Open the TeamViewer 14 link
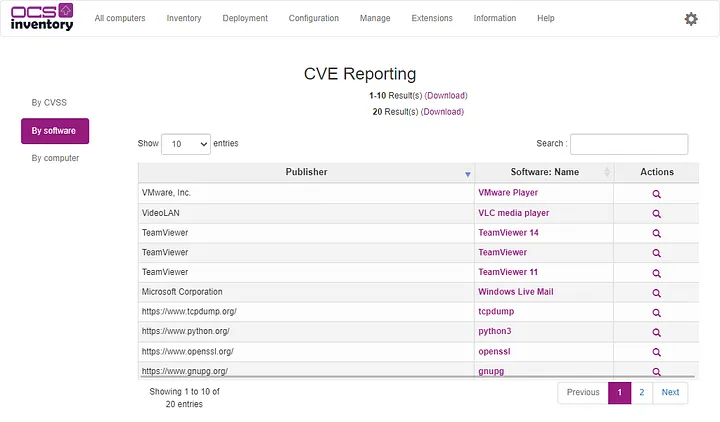Image resolution: width=720 pixels, height=422 pixels. [508, 233]
